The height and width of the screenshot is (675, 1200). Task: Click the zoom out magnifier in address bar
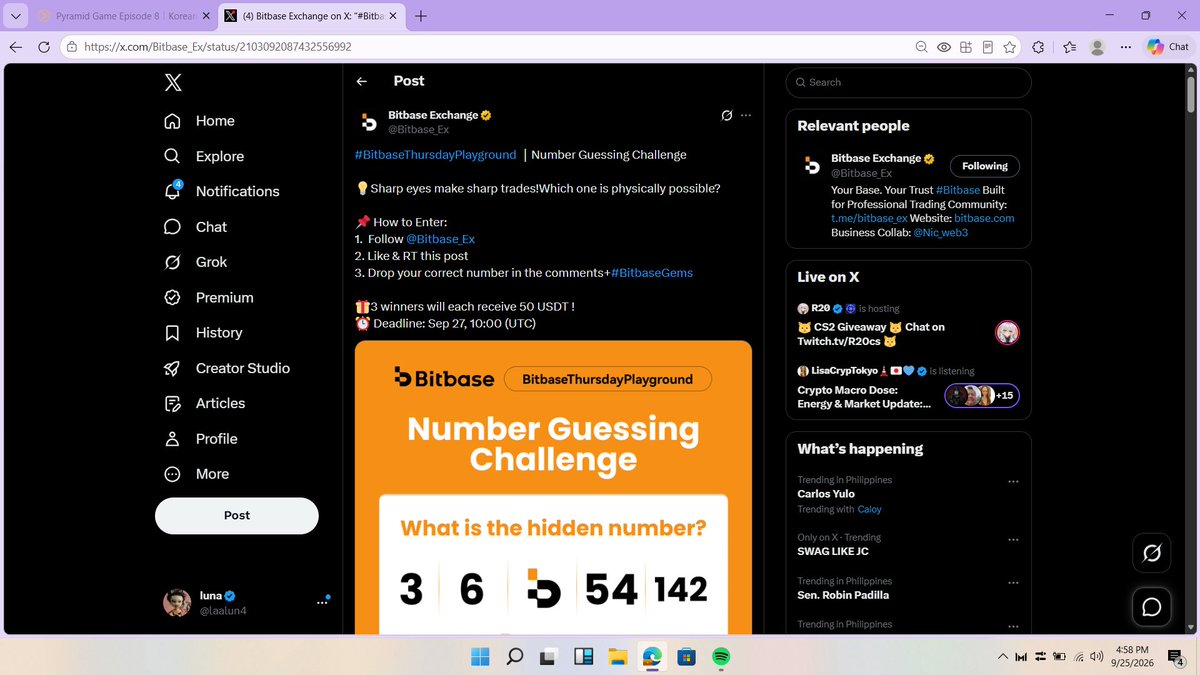922,47
